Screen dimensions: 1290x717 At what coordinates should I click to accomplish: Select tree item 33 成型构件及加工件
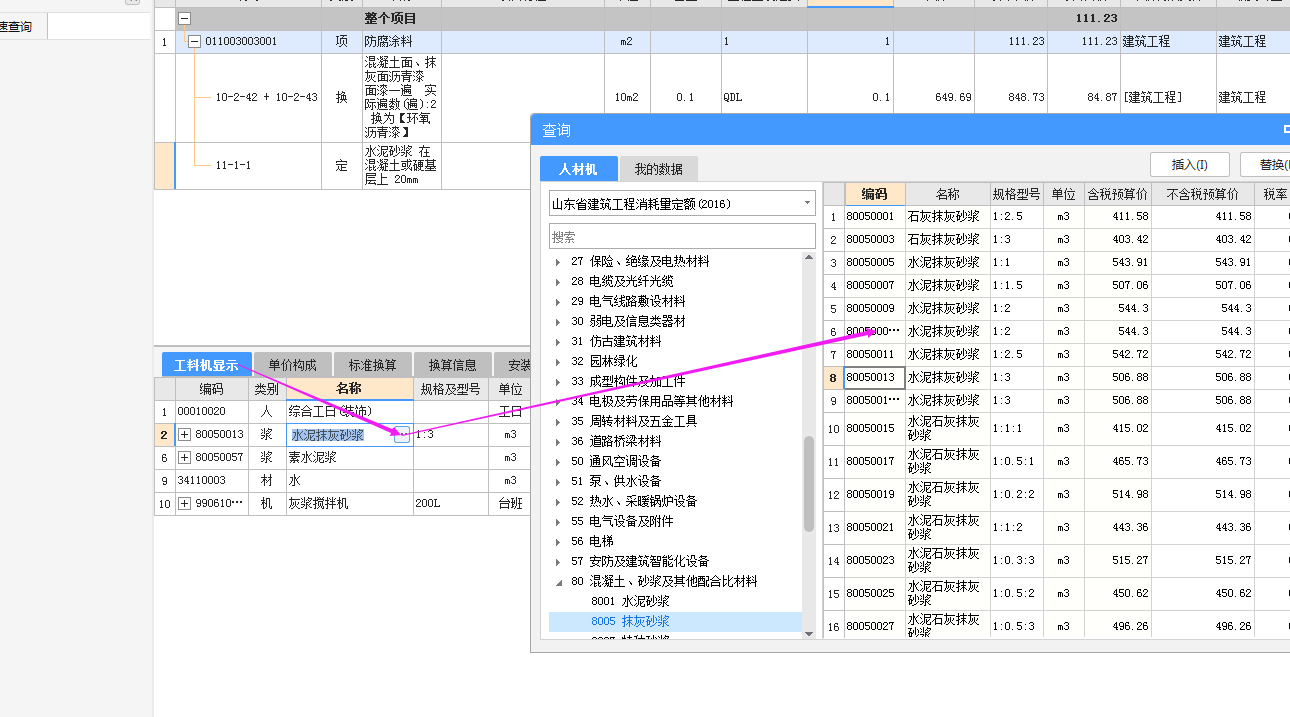(x=628, y=382)
